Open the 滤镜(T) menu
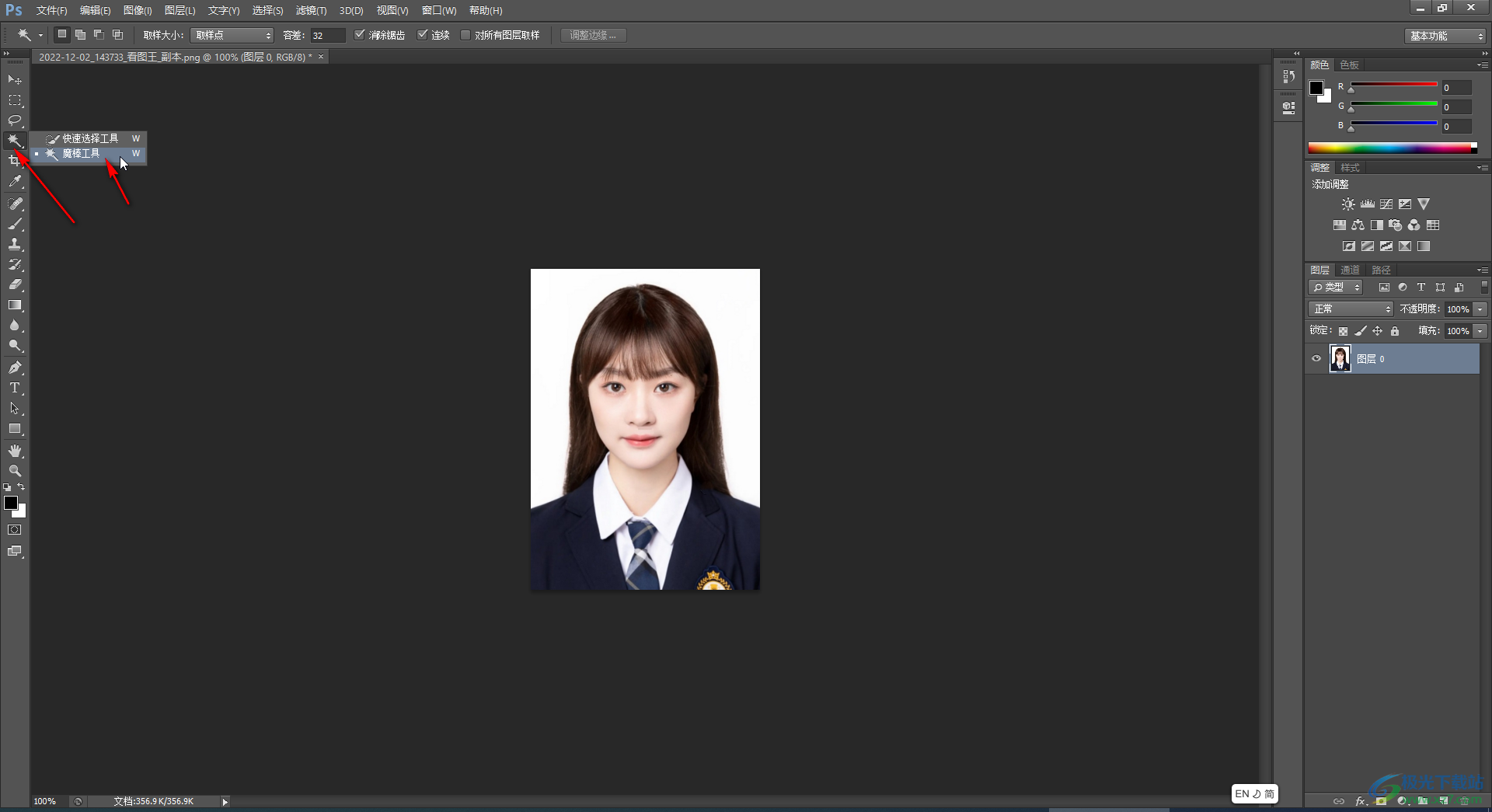The height and width of the screenshot is (812, 1492). (311, 10)
